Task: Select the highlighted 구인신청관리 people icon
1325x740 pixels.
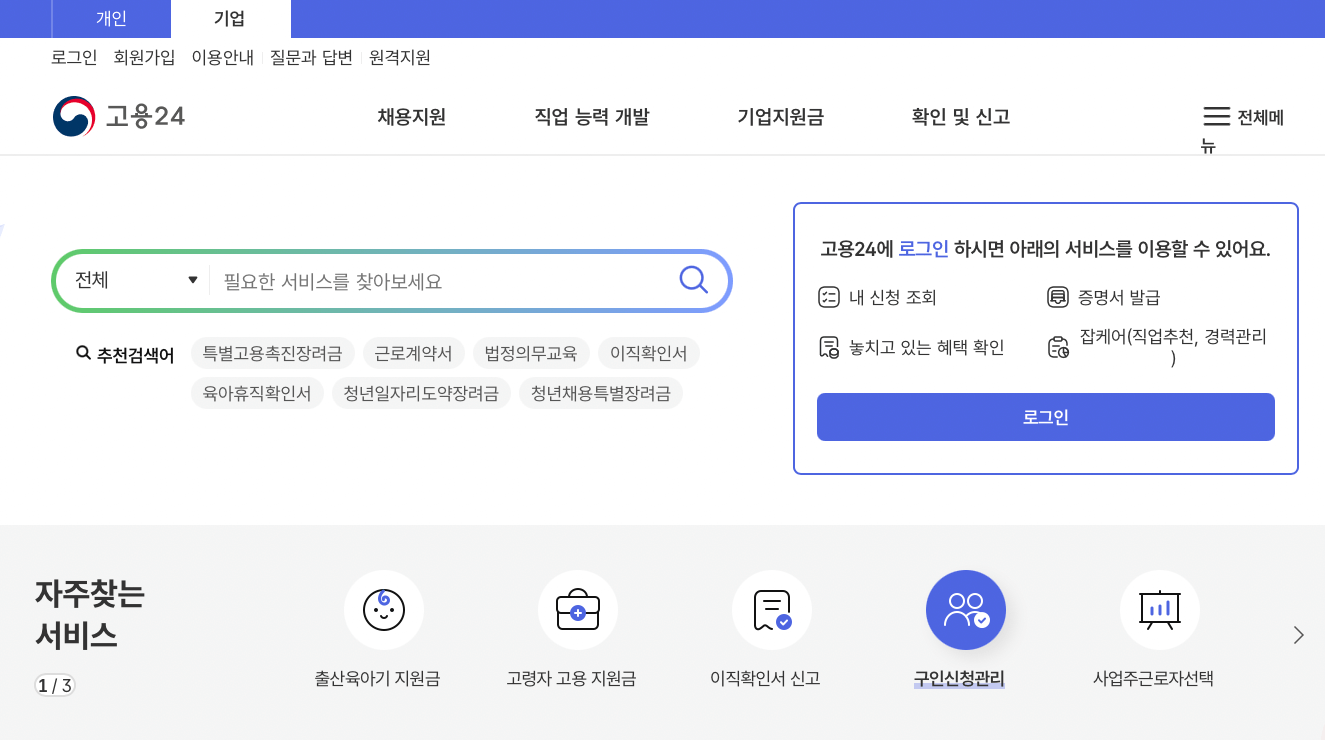Action: click(x=965, y=610)
